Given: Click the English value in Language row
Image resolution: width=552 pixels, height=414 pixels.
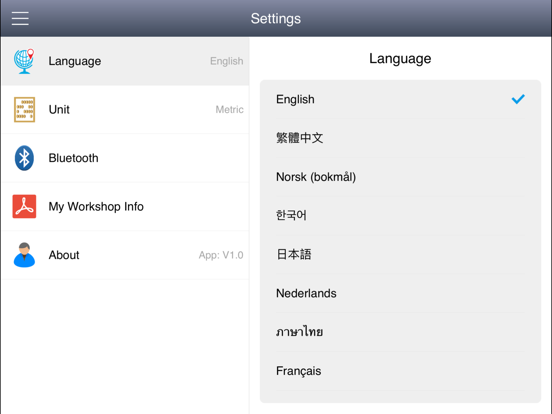Looking at the screenshot, I should click(226, 61).
